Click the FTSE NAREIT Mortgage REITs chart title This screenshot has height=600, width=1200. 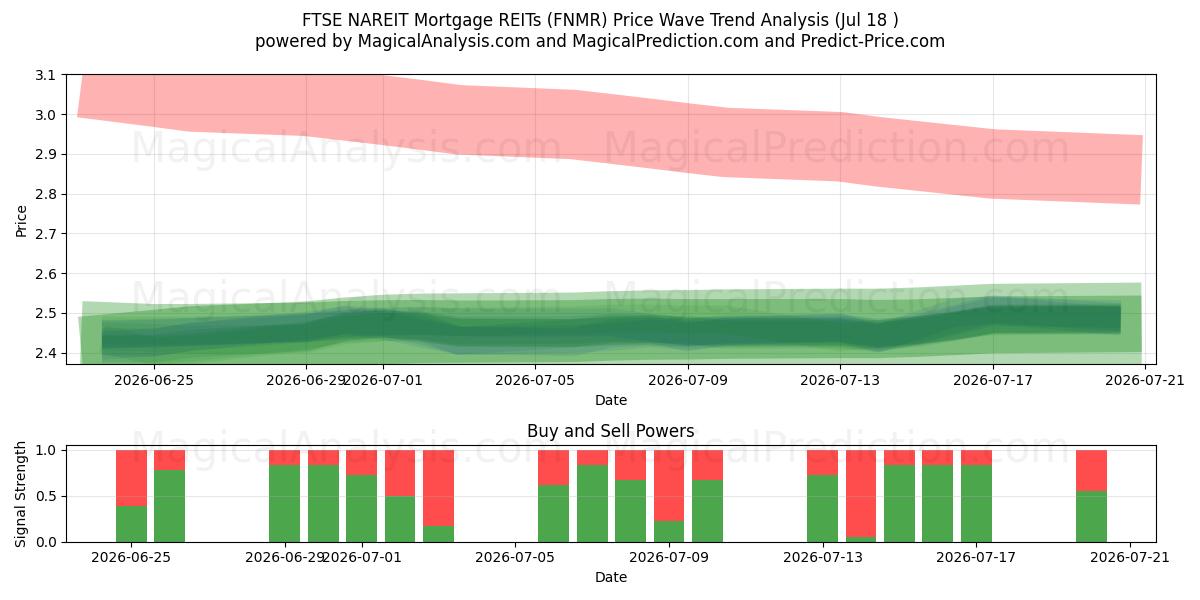click(x=600, y=20)
